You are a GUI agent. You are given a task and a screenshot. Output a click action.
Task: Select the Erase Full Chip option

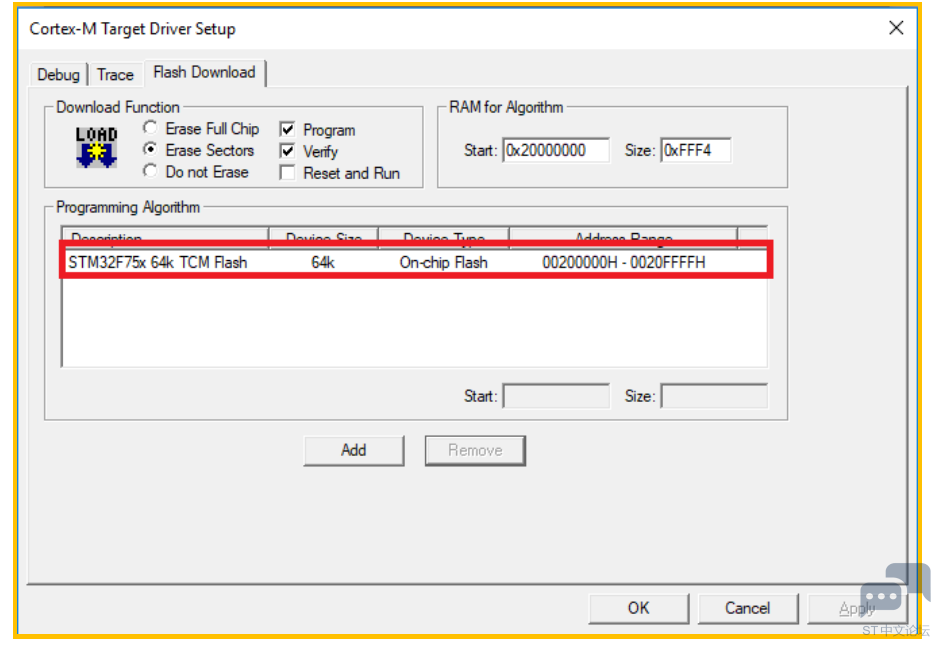click(150, 128)
